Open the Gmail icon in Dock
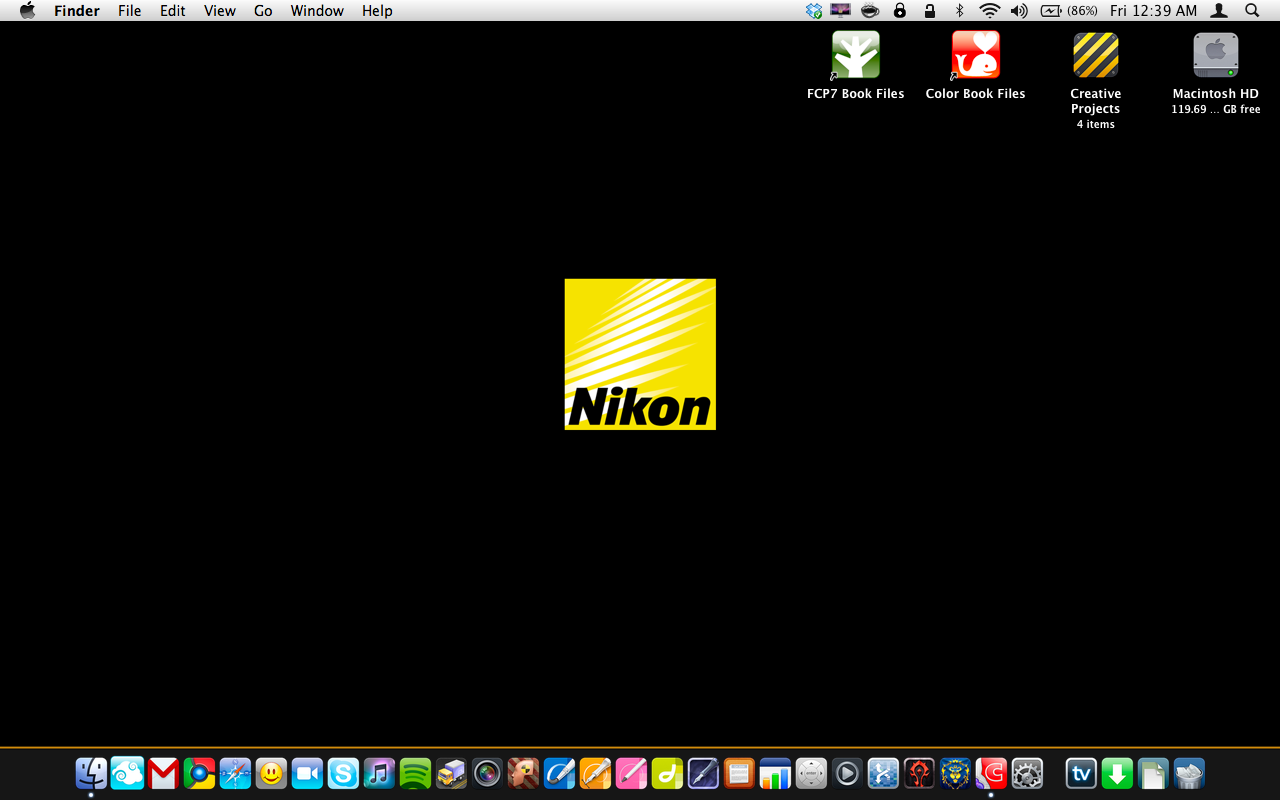Image resolution: width=1280 pixels, height=800 pixels. pos(163,773)
